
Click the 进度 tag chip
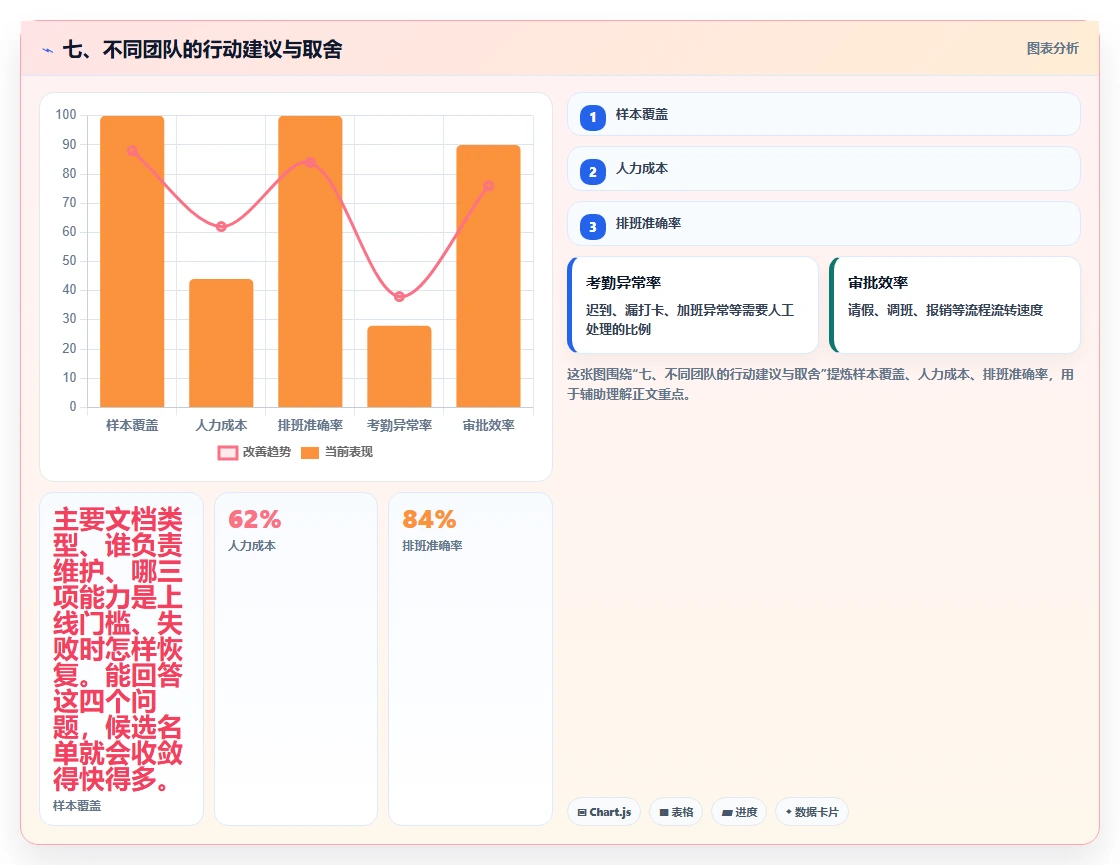coord(739,812)
